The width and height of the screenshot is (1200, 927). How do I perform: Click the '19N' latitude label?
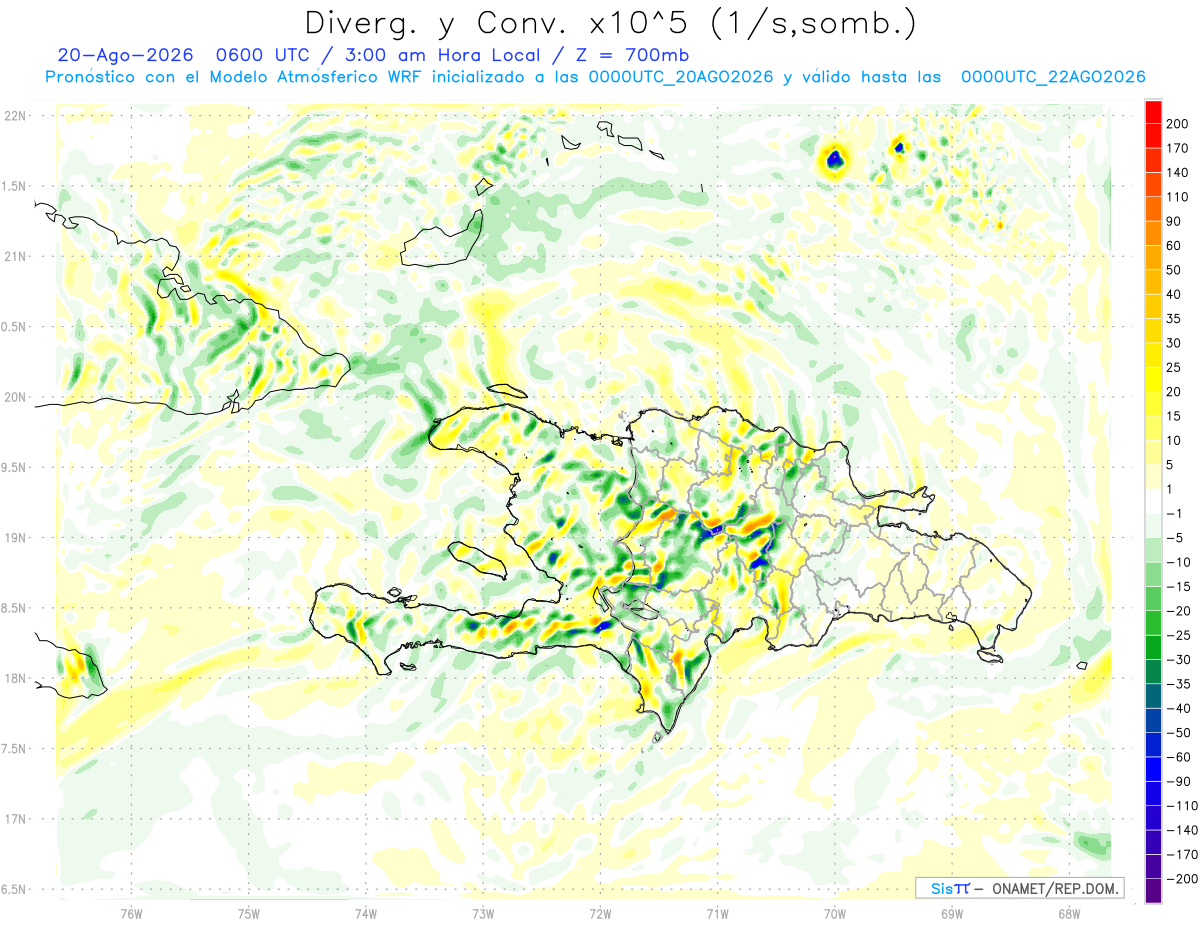[13, 537]
